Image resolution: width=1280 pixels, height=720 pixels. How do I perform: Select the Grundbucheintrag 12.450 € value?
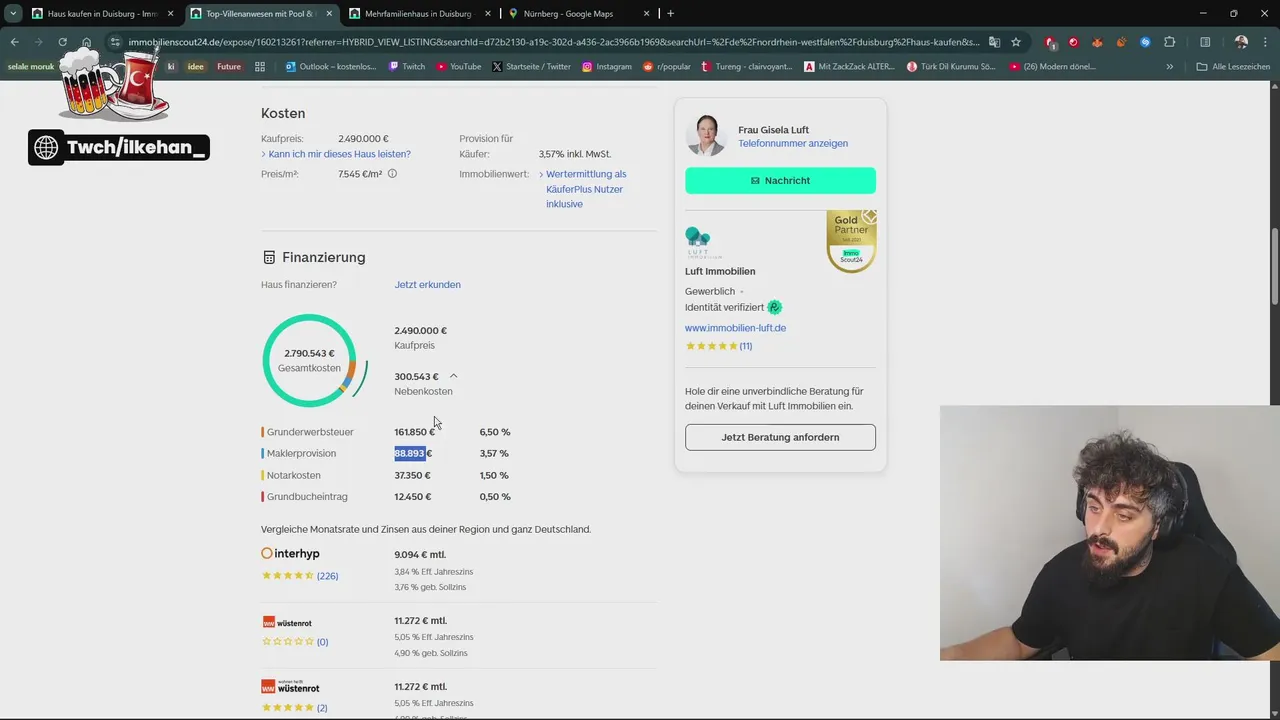tap(412, 497)
